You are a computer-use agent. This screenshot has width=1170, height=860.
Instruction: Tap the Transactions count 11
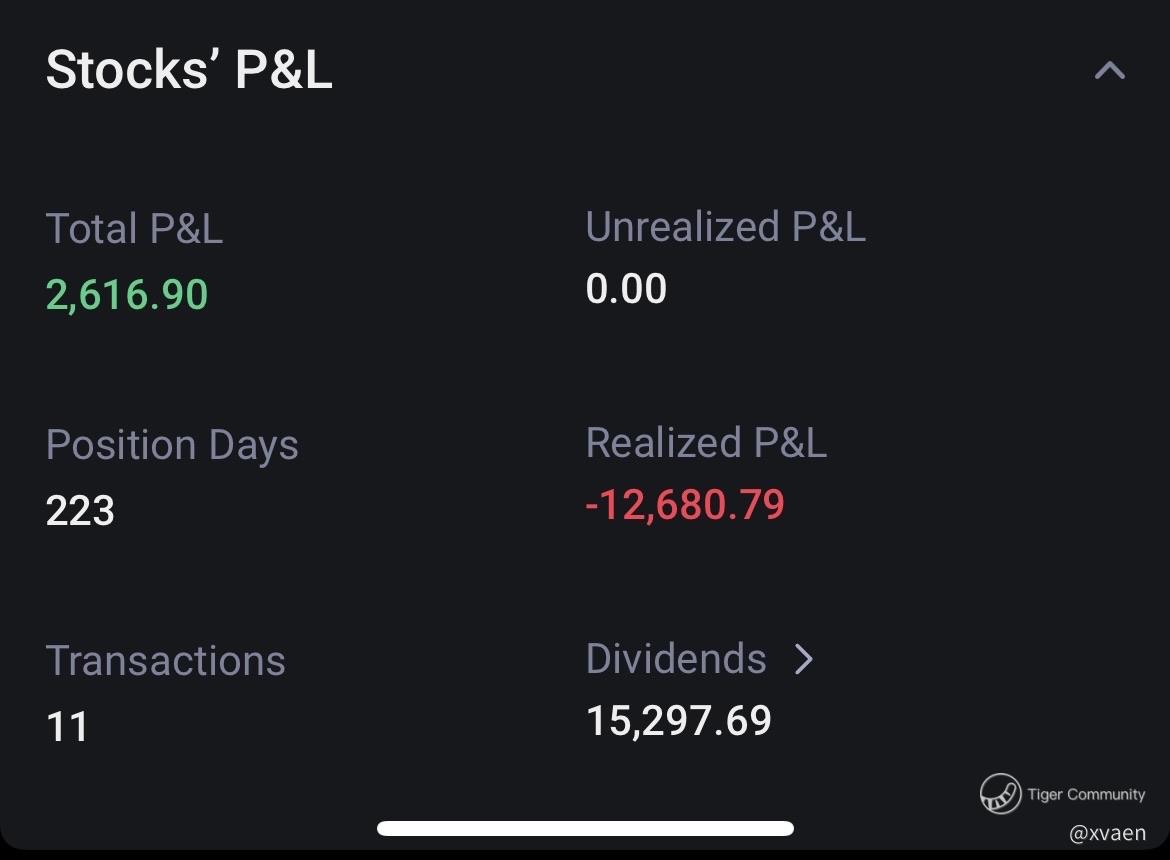pos(67,727)
